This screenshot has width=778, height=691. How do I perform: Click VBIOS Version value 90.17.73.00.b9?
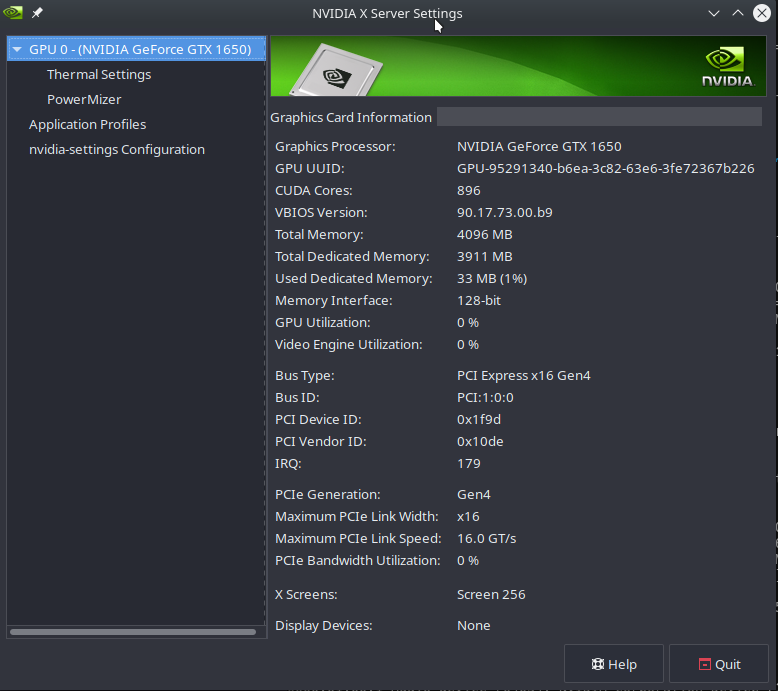click(x=505, y=212)
